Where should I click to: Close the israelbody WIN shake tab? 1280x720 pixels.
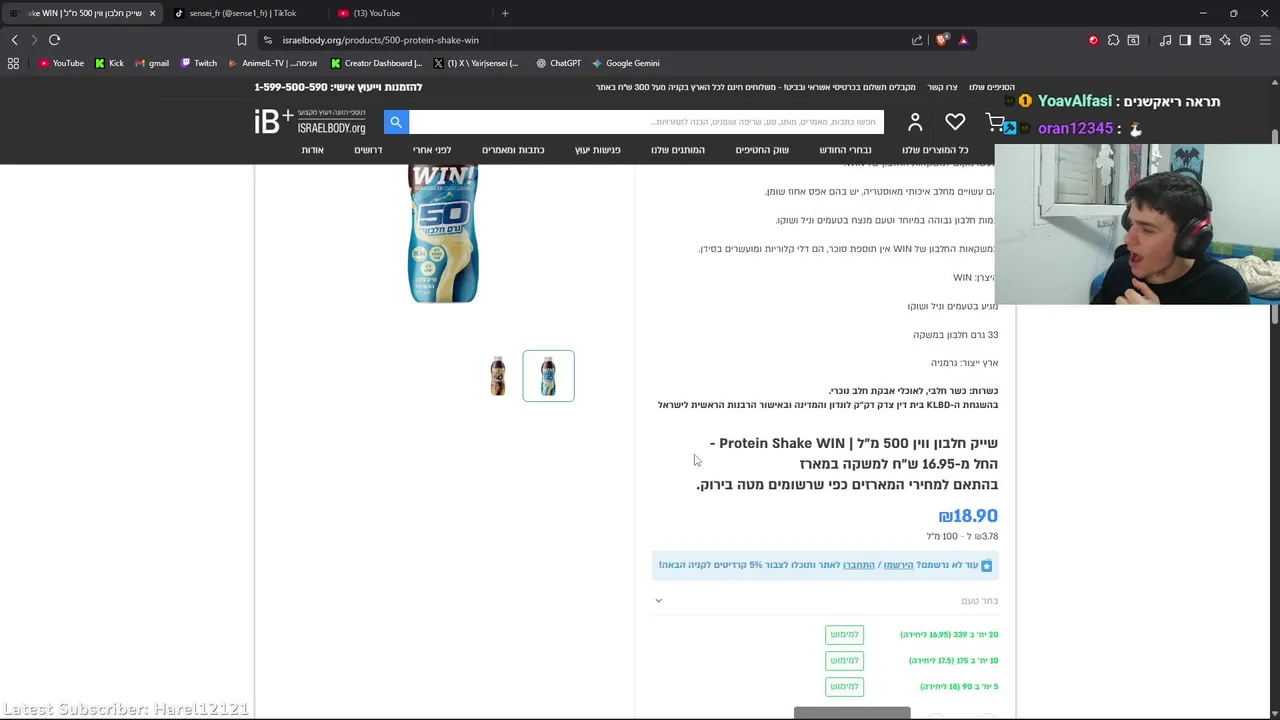click(152, 13)
